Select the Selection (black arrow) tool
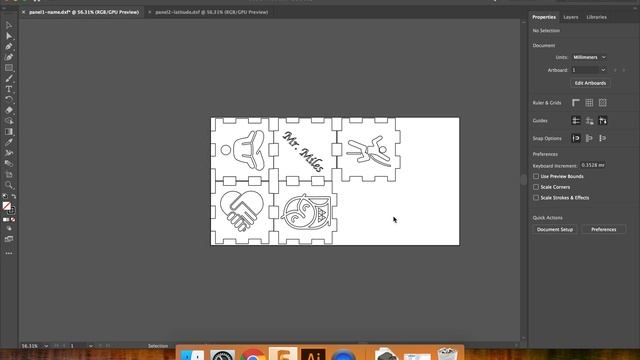The height and width of the screenshot is (360, 640). (9, 25)
